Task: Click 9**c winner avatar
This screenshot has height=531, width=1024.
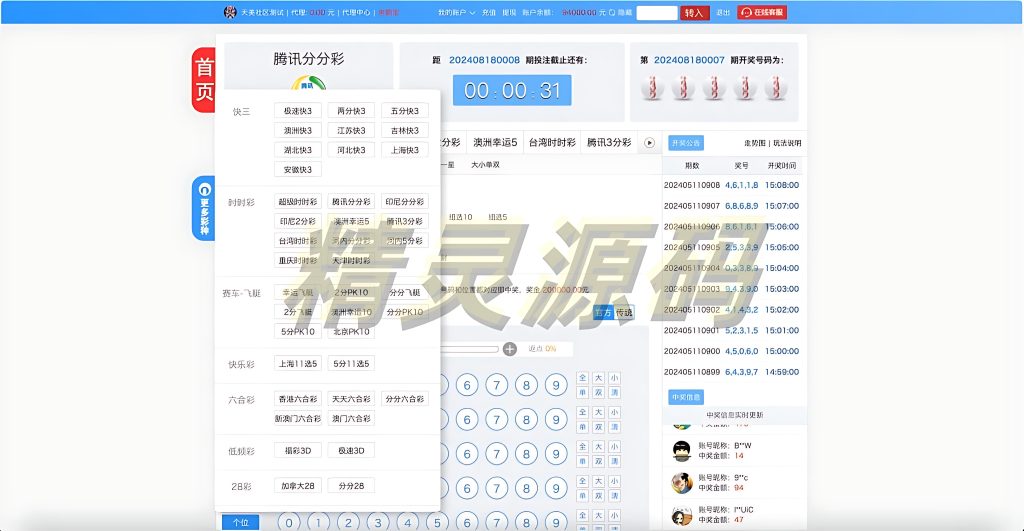Action: 682,483
